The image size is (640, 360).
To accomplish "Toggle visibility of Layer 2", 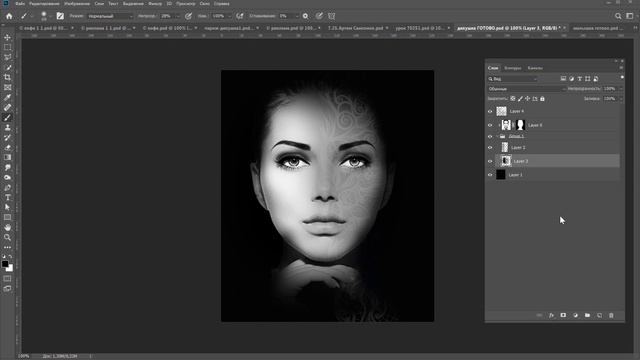I will coord(490,147).
